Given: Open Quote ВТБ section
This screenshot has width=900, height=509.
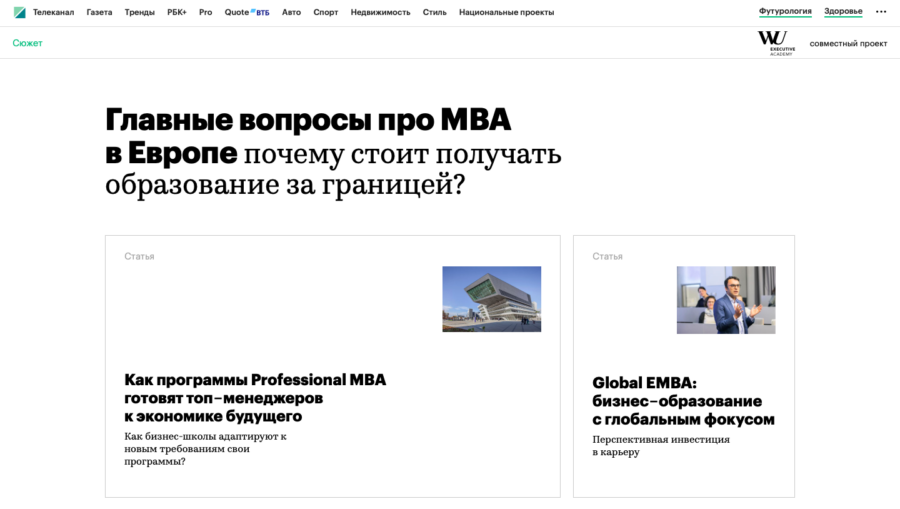Looking at the screenshot, I should pyautogui.click(x=247, y=12).
